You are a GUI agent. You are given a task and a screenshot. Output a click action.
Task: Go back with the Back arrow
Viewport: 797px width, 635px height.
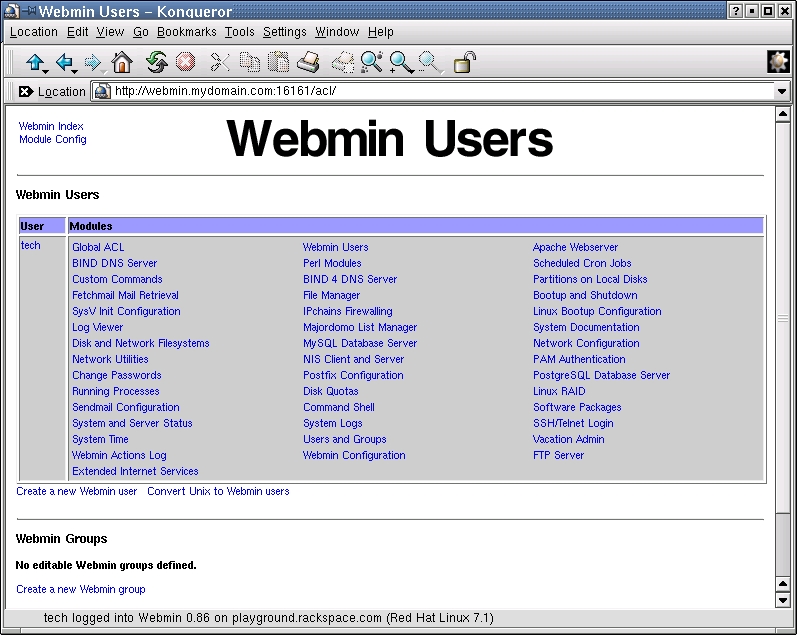(x=66, y=63)
